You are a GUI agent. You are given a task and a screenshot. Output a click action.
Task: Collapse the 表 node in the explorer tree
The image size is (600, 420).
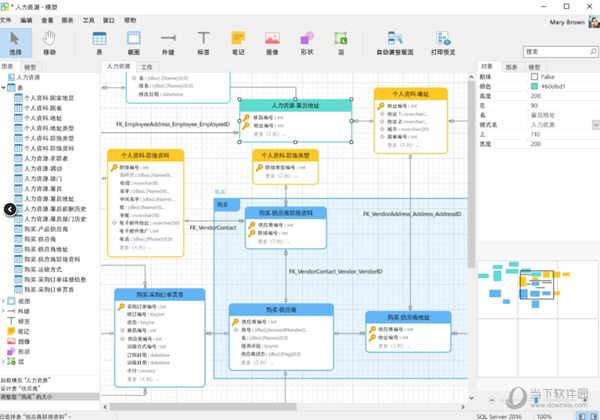click(3, 88)
